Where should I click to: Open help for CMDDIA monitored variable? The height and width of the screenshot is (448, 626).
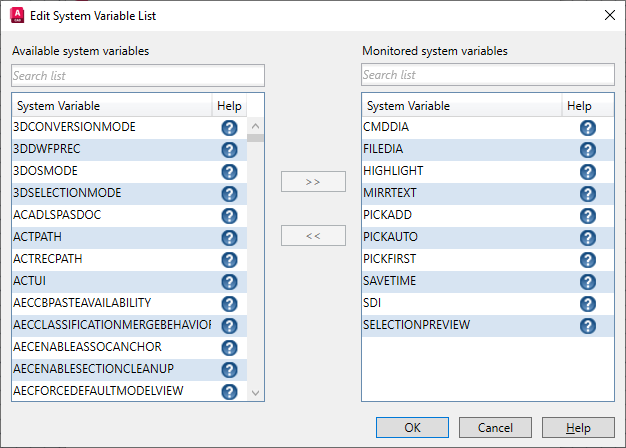coord(587,128)
